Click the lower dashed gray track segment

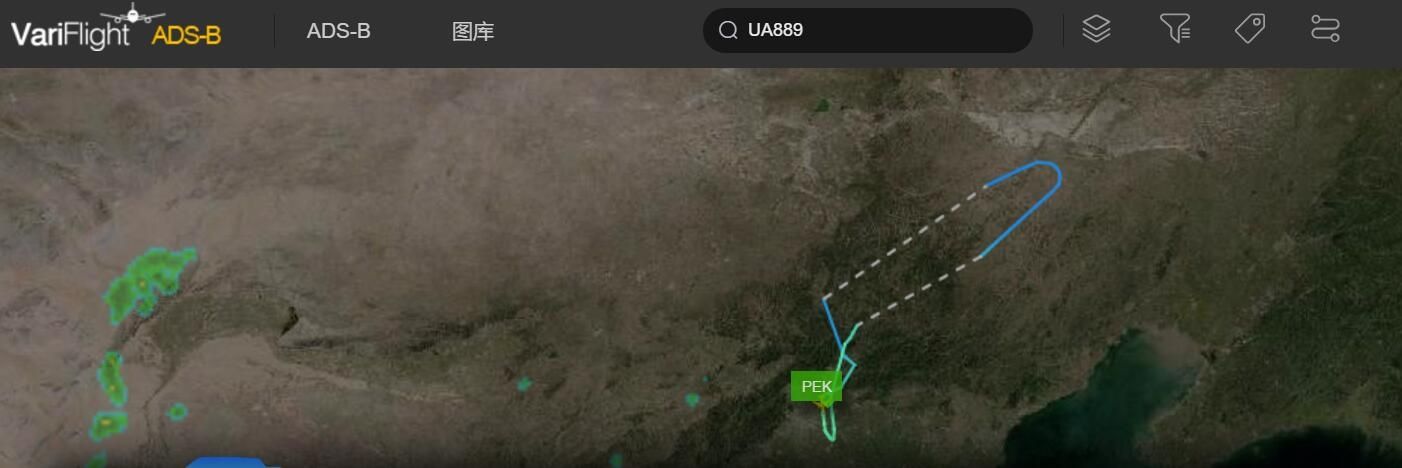pos(918,290)
